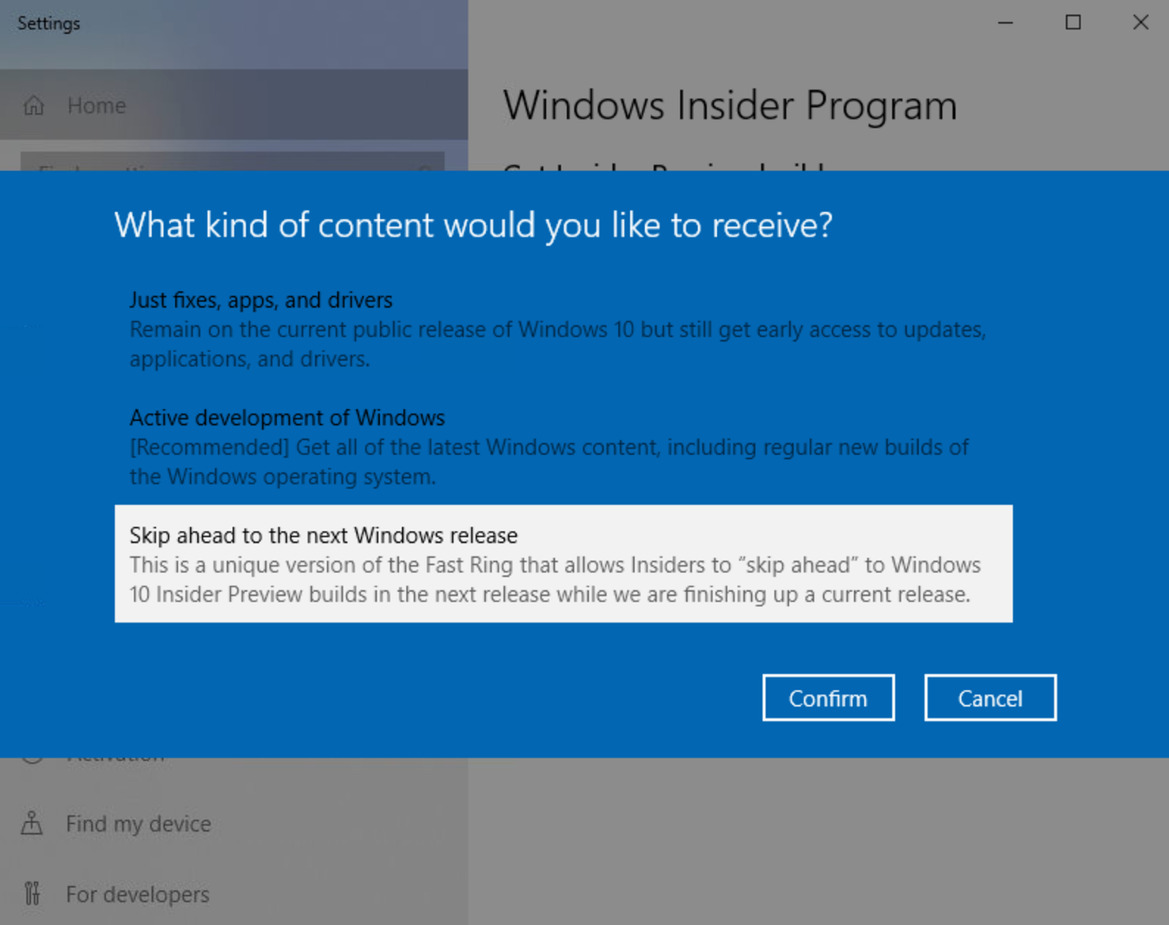Confirm the content selection
The image size is (1169, 925).
[x=828, y=698]
